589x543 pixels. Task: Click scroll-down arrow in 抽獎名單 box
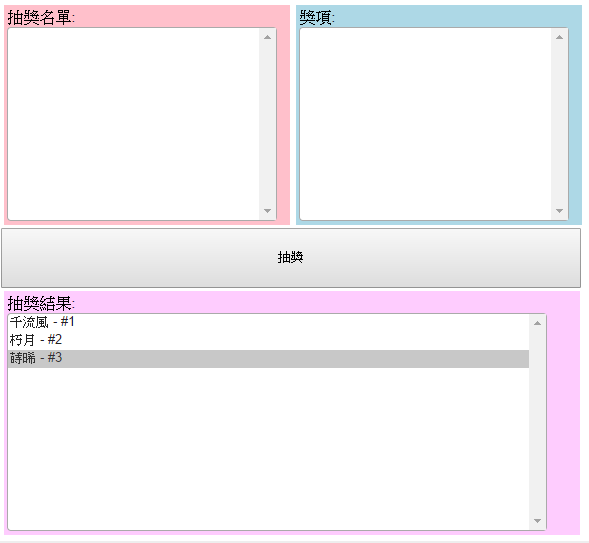[267, 211]
